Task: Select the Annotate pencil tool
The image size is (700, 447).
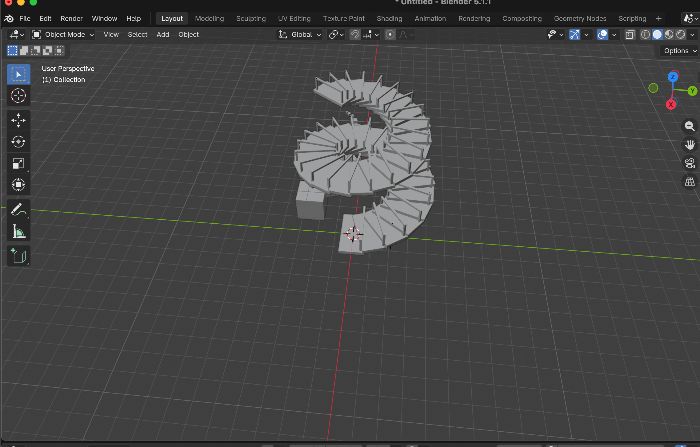Action: click(18, 209)
